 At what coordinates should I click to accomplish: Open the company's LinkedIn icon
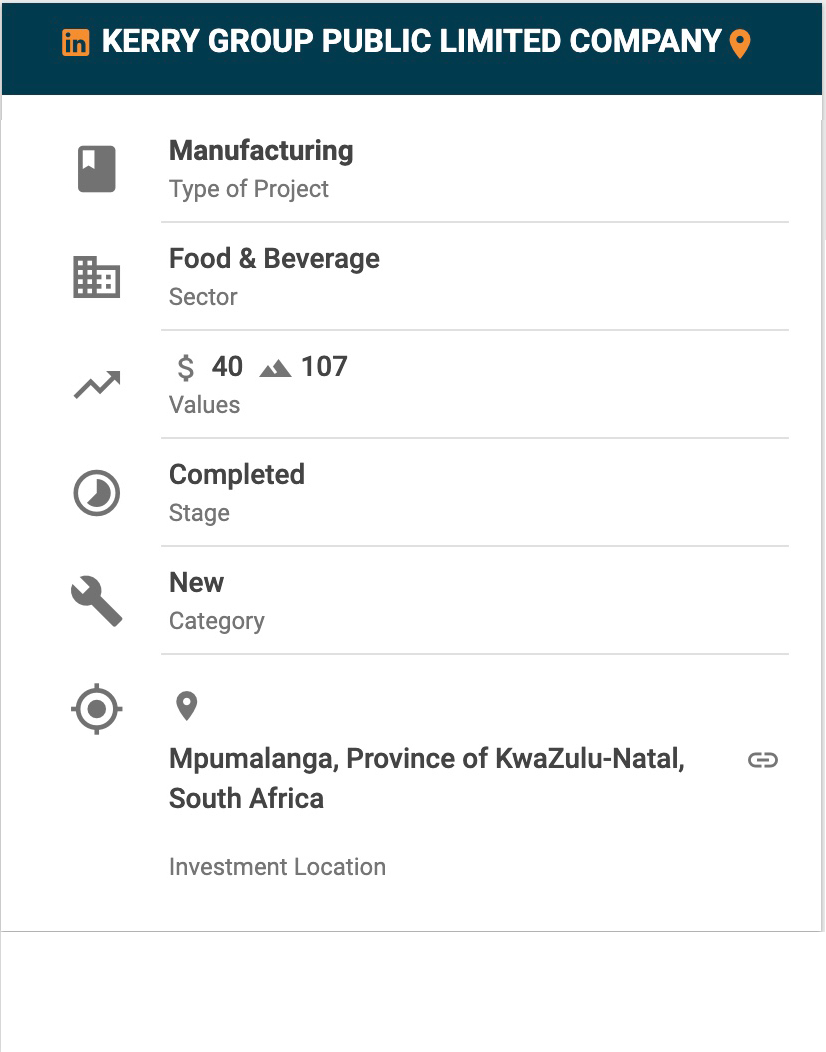[x=76, y=42]
